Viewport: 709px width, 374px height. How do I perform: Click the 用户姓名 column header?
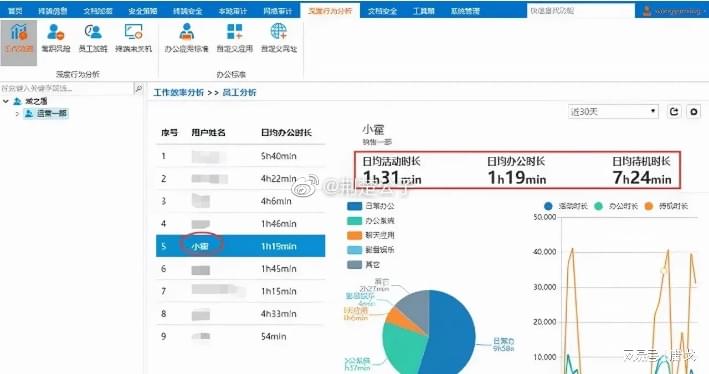coord(208,133)
